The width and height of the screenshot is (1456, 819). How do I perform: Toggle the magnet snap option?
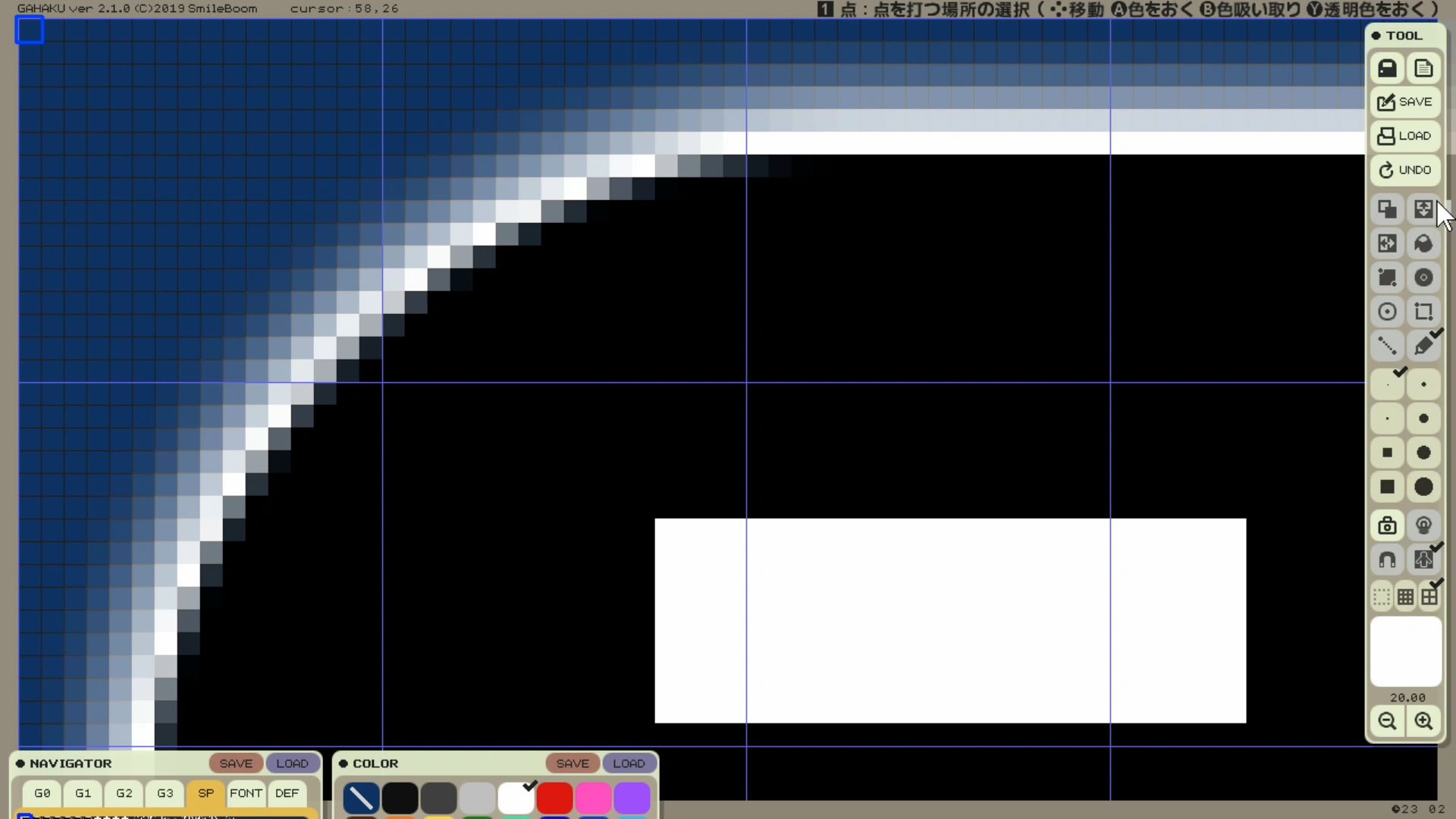1387,560
